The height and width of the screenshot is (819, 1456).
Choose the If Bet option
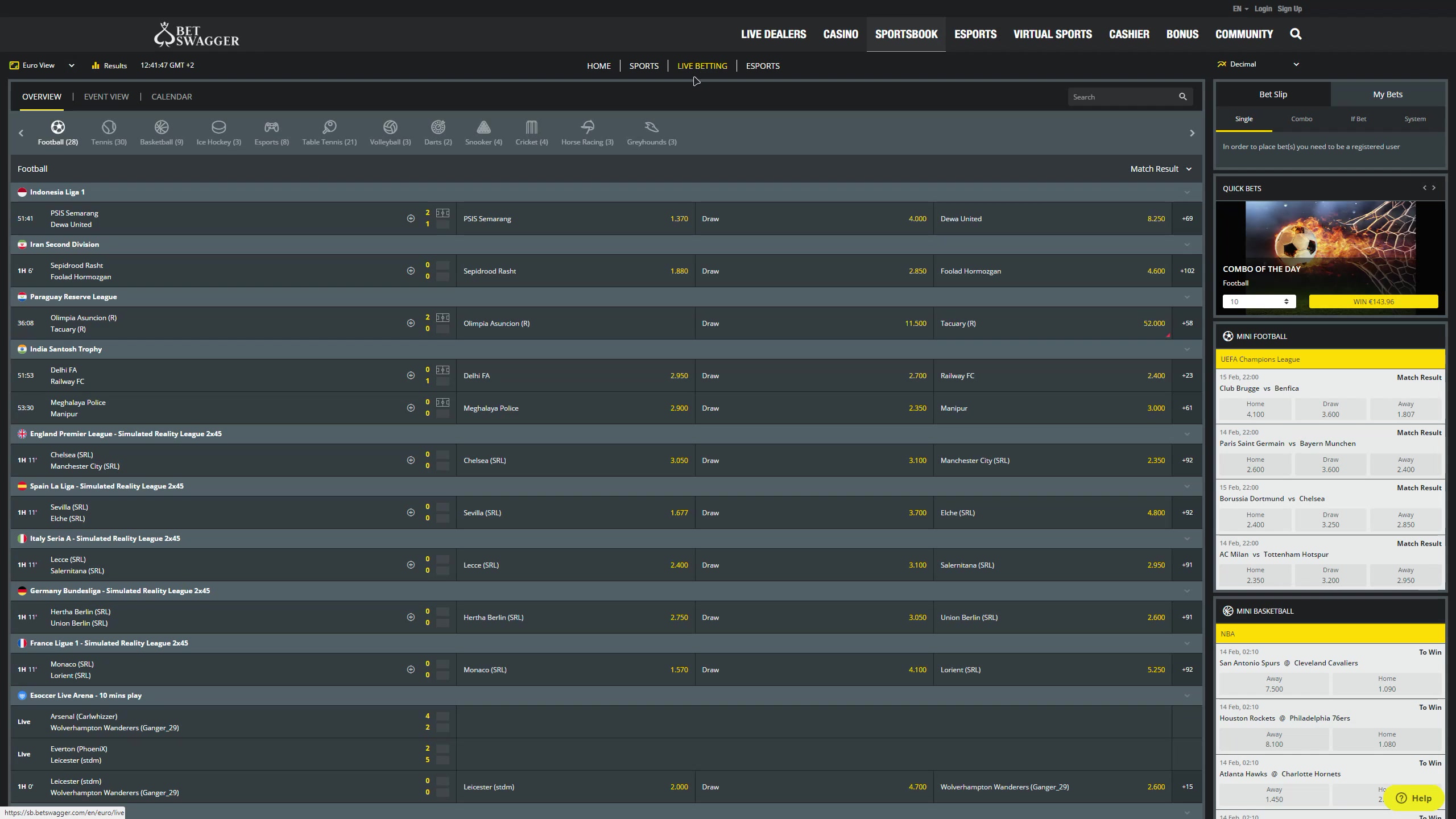1358,119
